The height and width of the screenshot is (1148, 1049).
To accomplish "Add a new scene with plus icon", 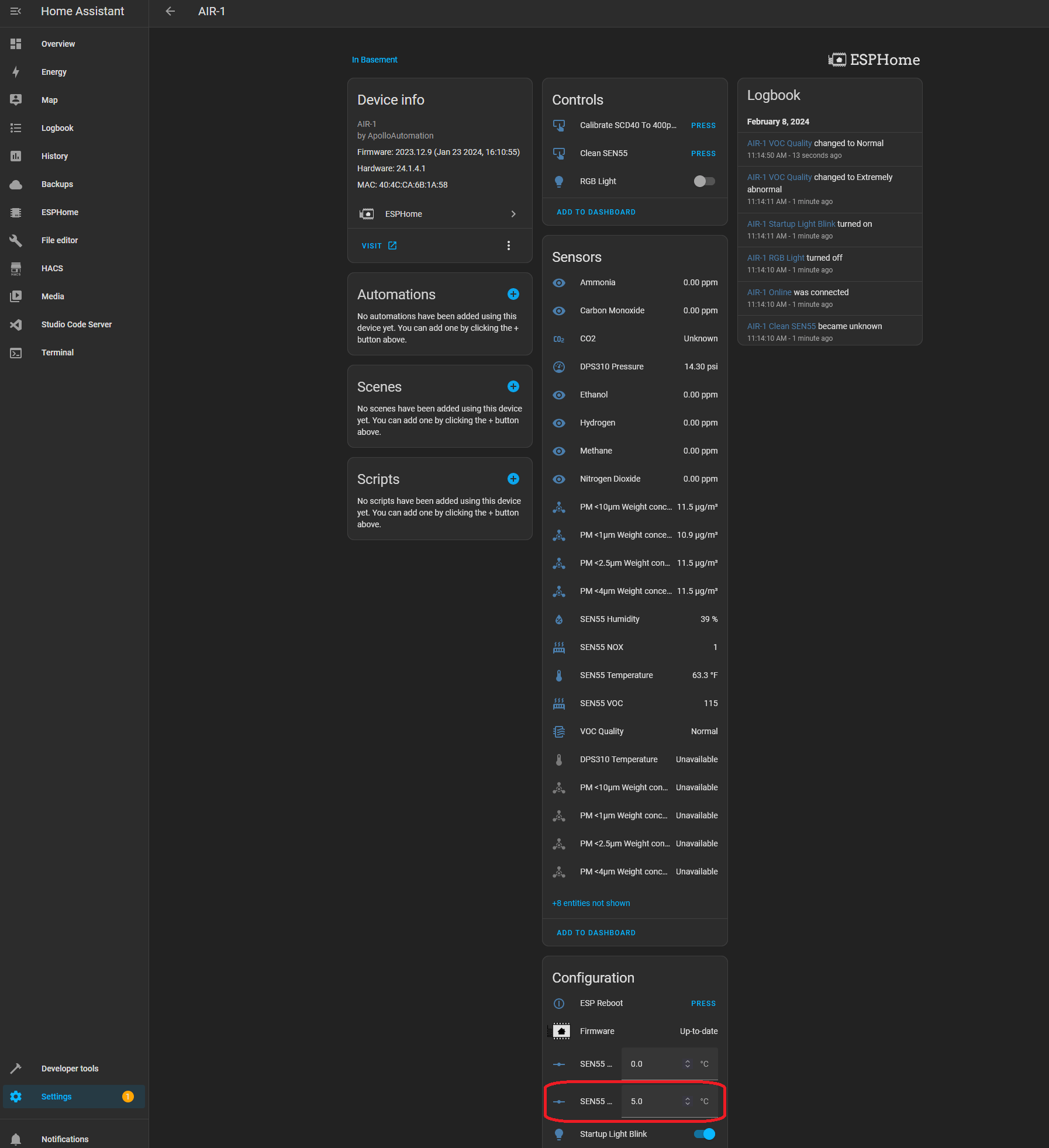I will click(513, 387).
